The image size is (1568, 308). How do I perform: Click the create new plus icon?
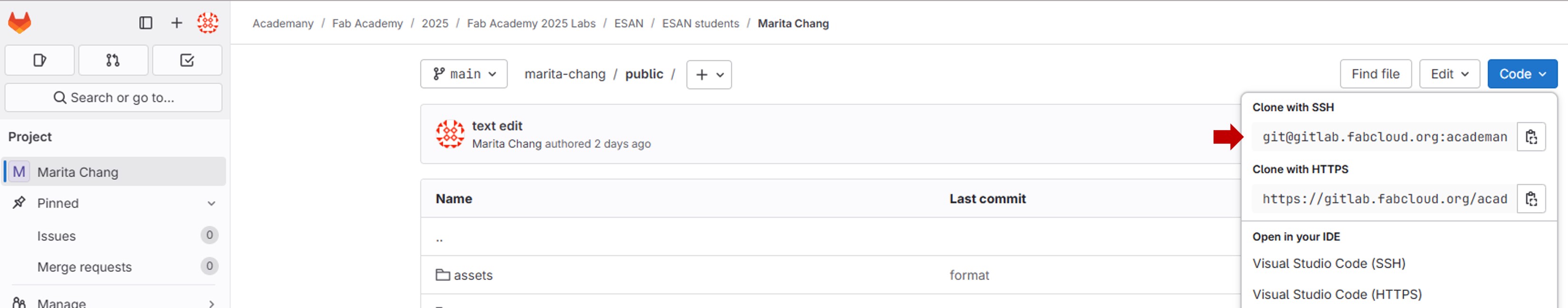tap(177, 23)
